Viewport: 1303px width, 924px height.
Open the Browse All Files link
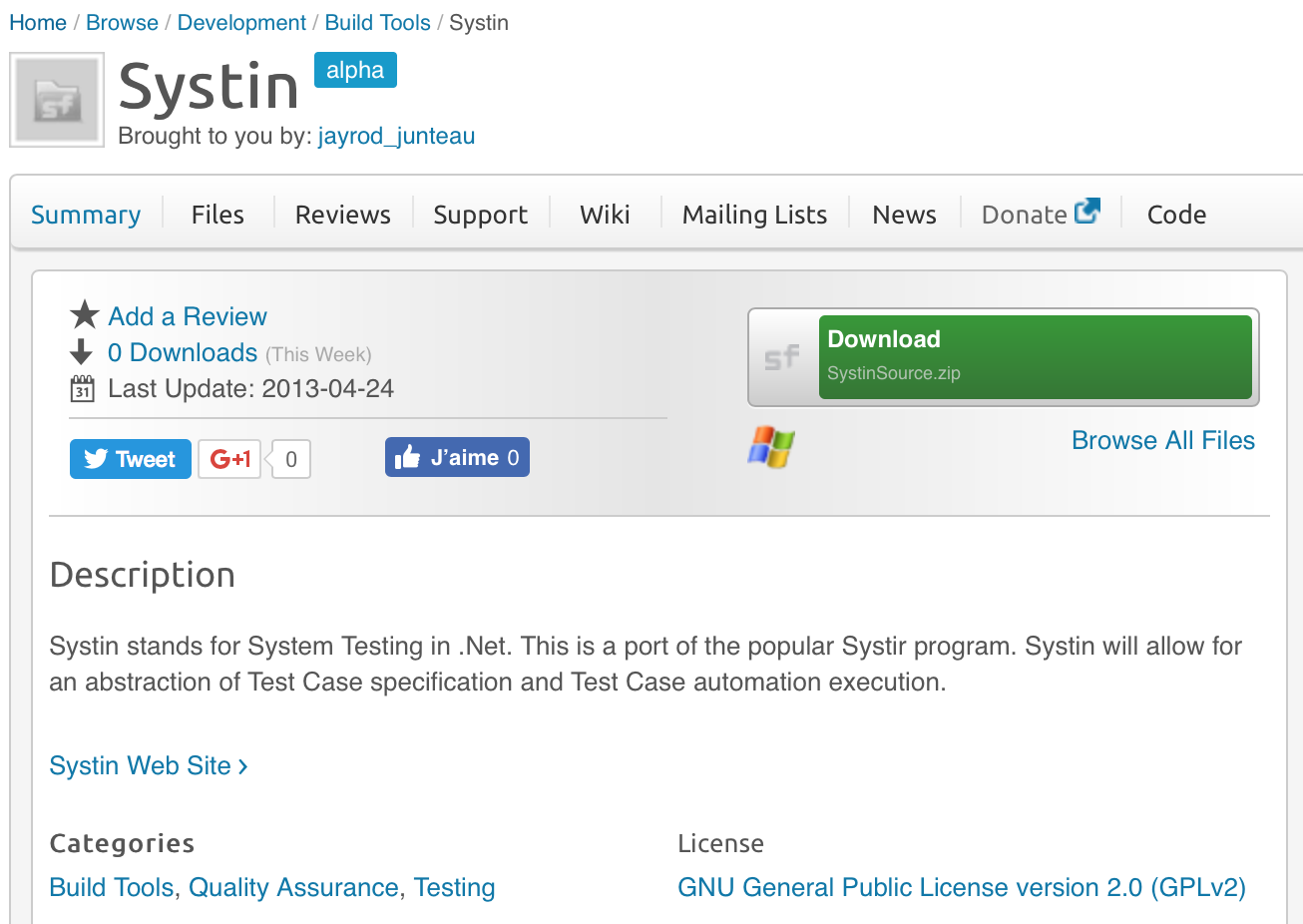[x=1162, y=440]
